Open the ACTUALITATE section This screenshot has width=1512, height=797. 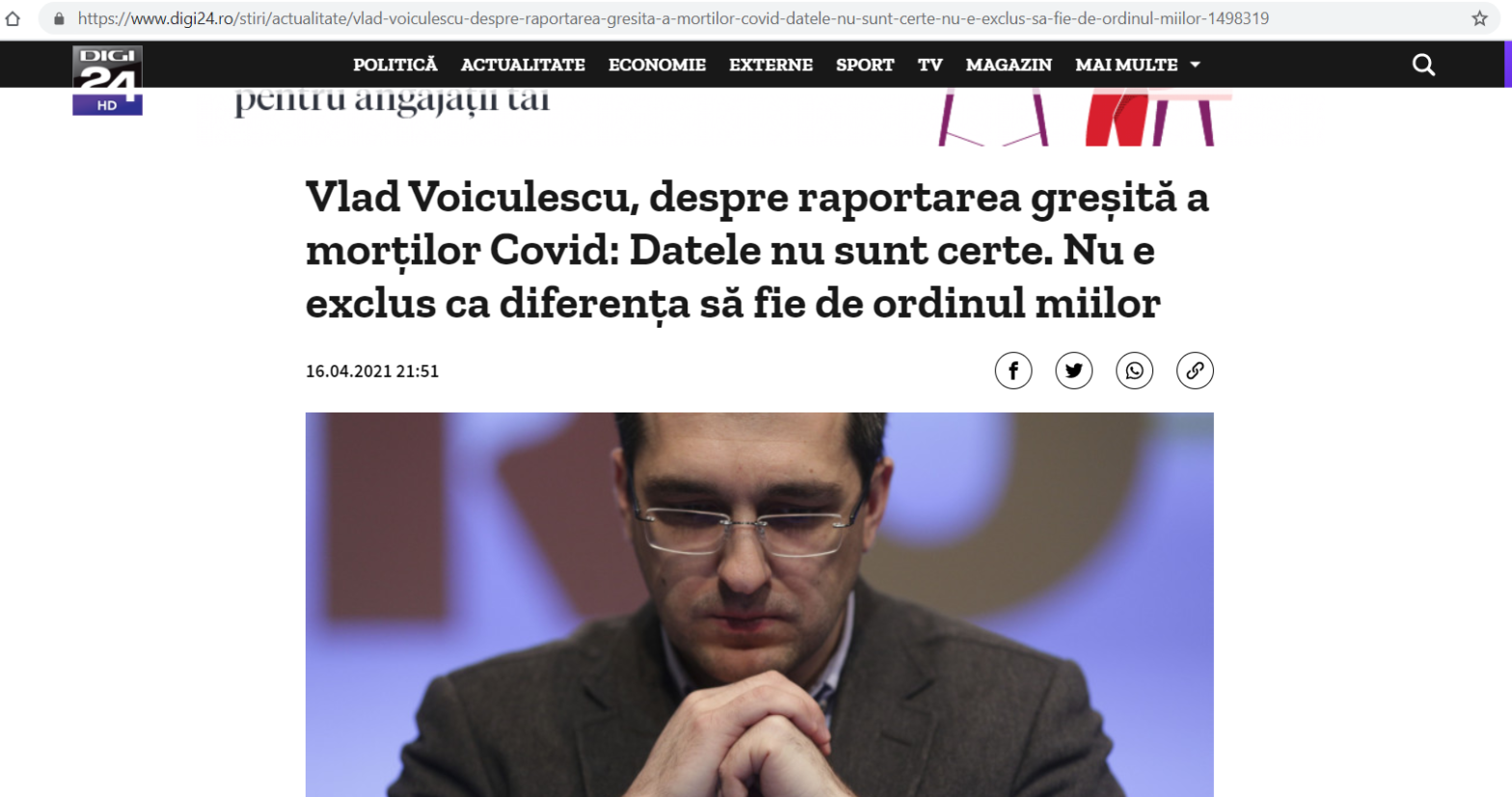tap(523, 65)
